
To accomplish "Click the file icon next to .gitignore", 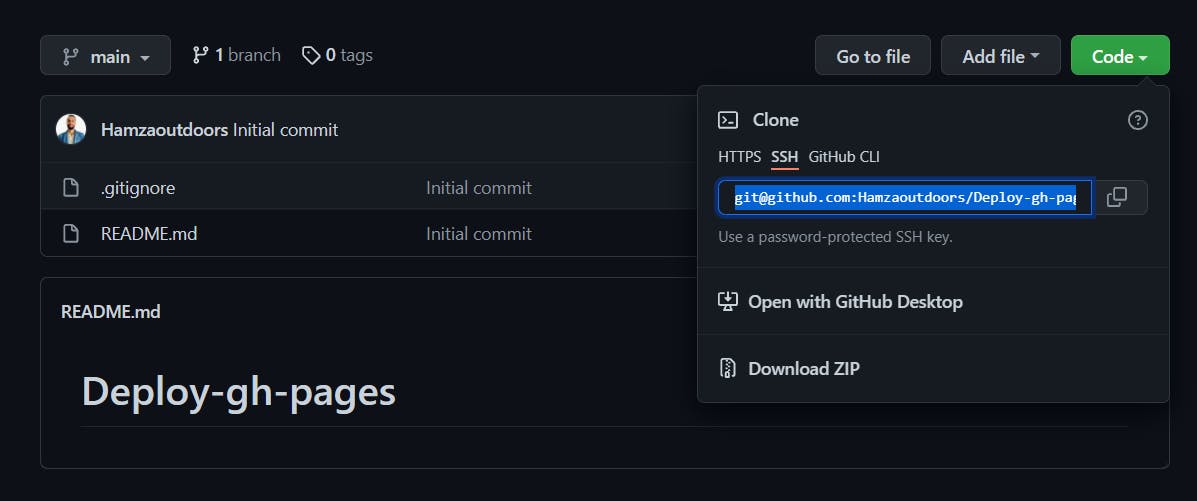I will [70, 188].
